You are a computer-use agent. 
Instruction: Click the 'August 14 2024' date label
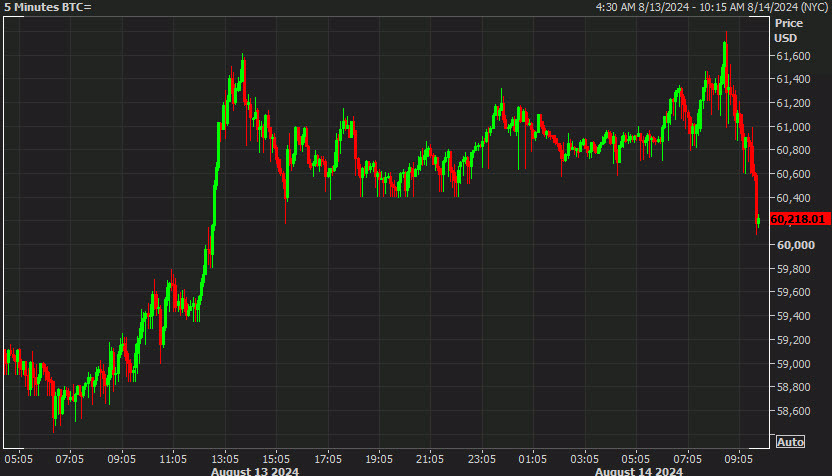coord(639,471)
